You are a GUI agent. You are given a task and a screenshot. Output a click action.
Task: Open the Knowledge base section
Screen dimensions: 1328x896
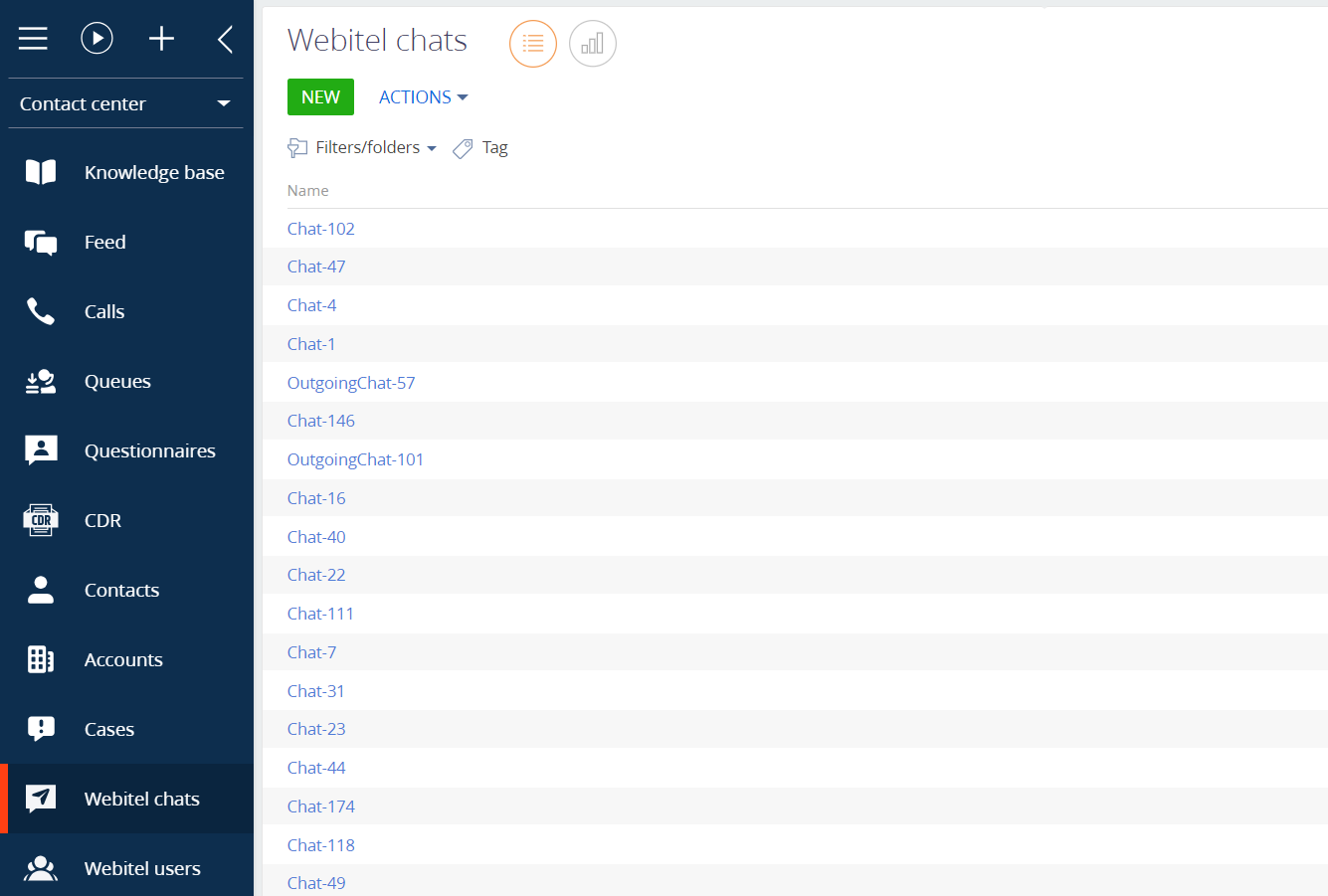(x=154, y=172)
